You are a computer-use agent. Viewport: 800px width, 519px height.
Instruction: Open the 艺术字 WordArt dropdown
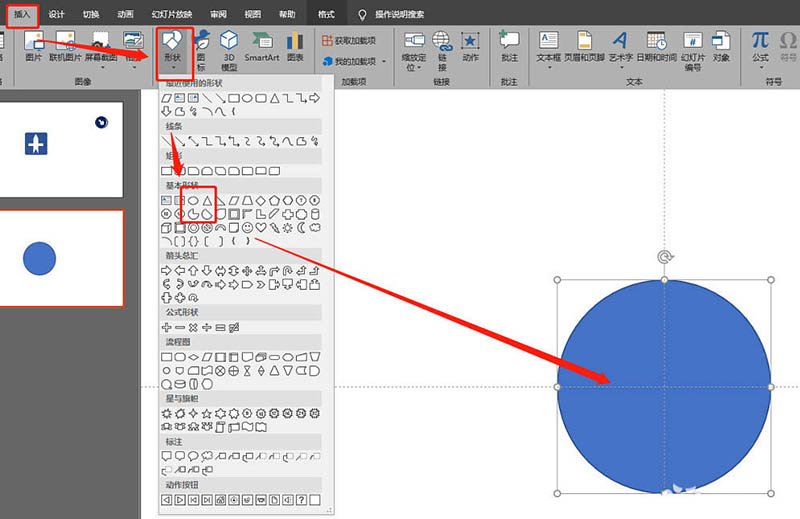click(621, 49)
